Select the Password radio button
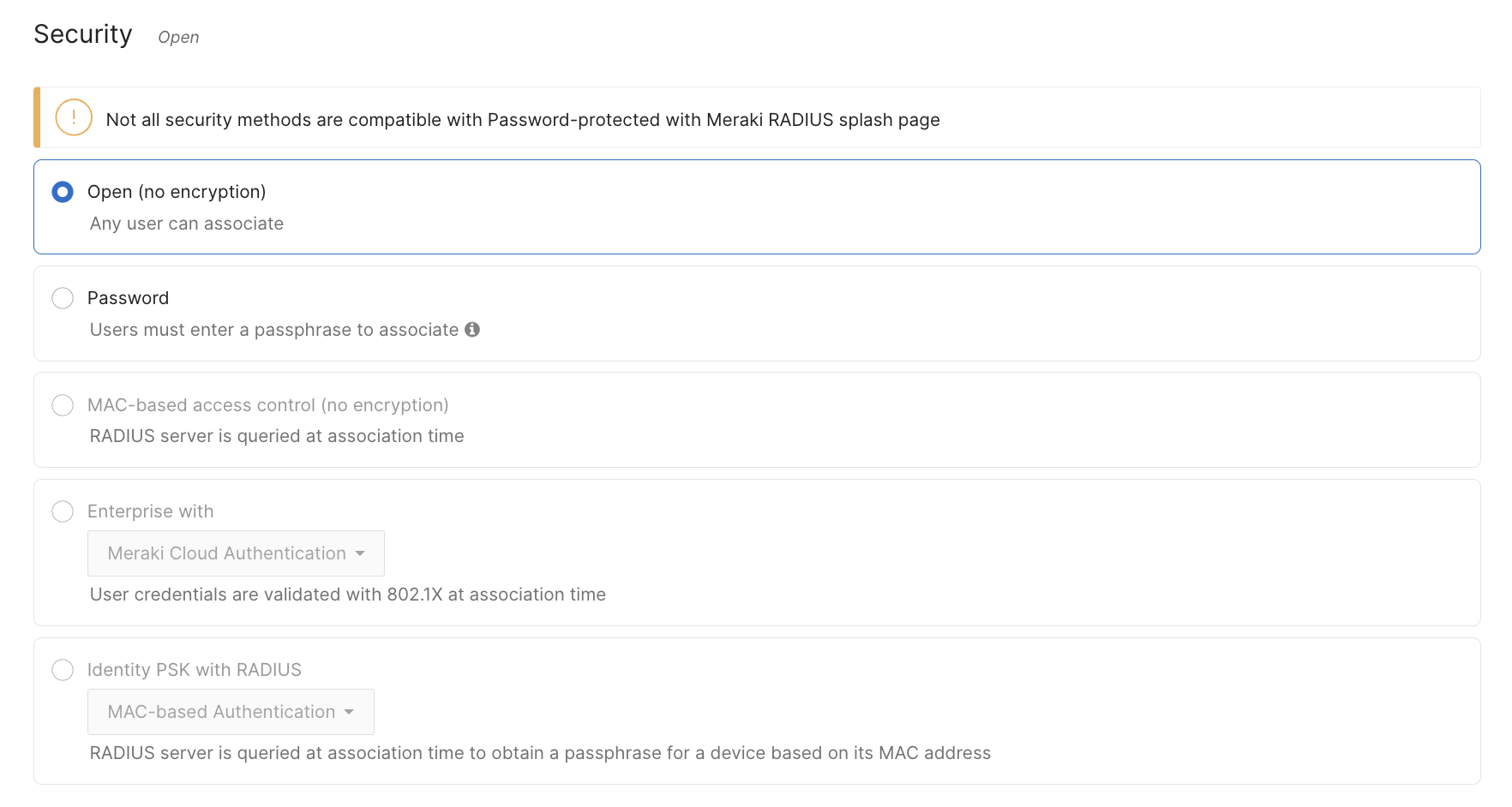The image size is (1512, 807). click(63, 298)
